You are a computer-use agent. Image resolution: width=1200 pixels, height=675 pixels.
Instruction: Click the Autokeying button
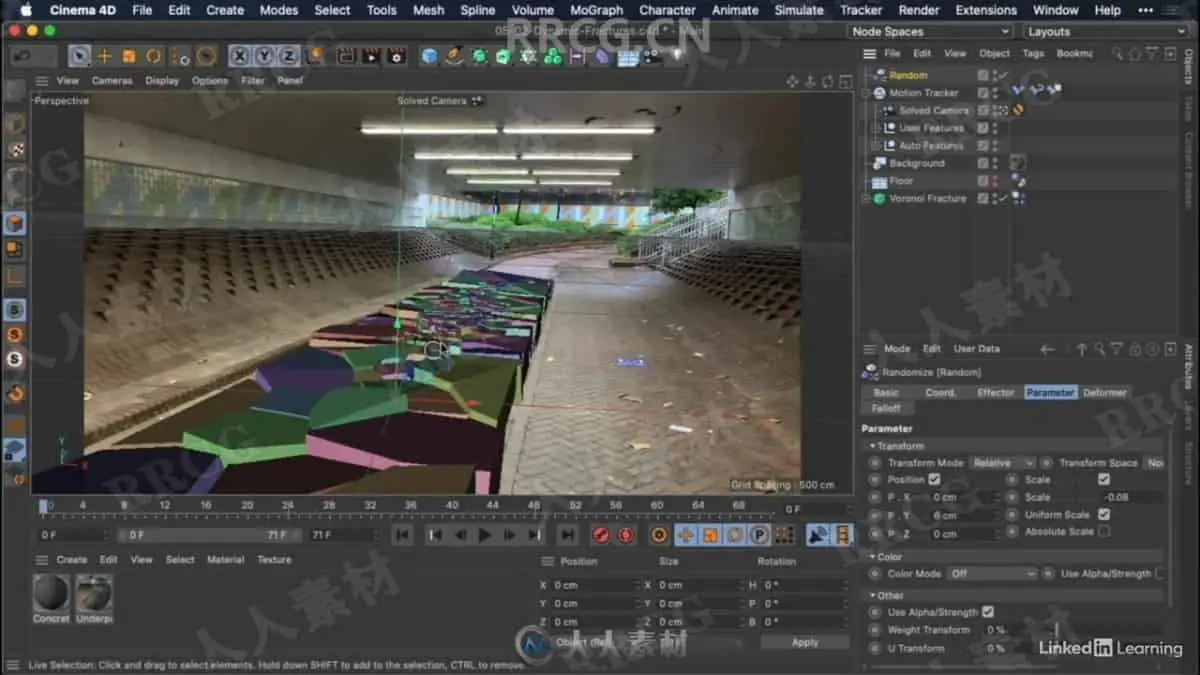pyautogui.click(x=625, y=535)
